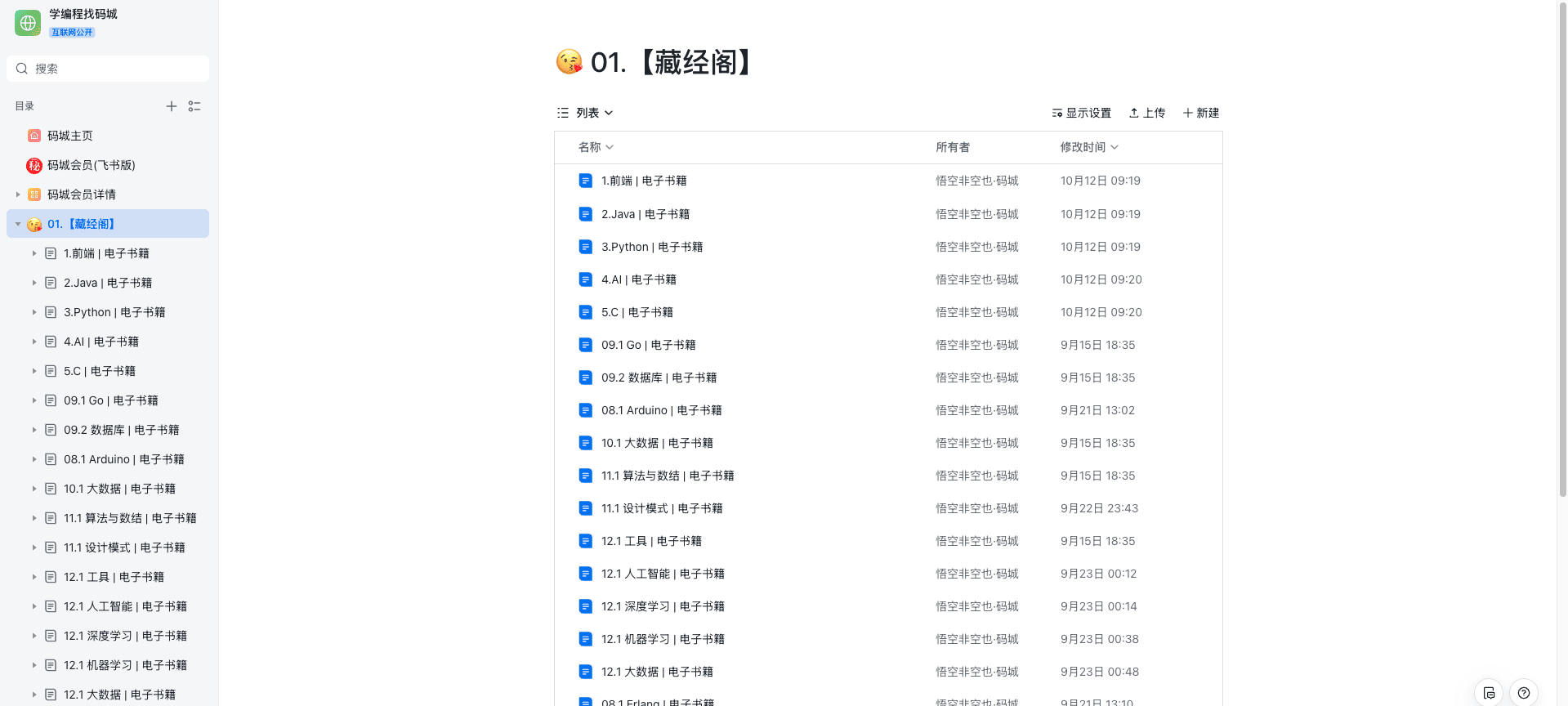
Task: Click the 上传 upload button
Action: [1147, 113]
